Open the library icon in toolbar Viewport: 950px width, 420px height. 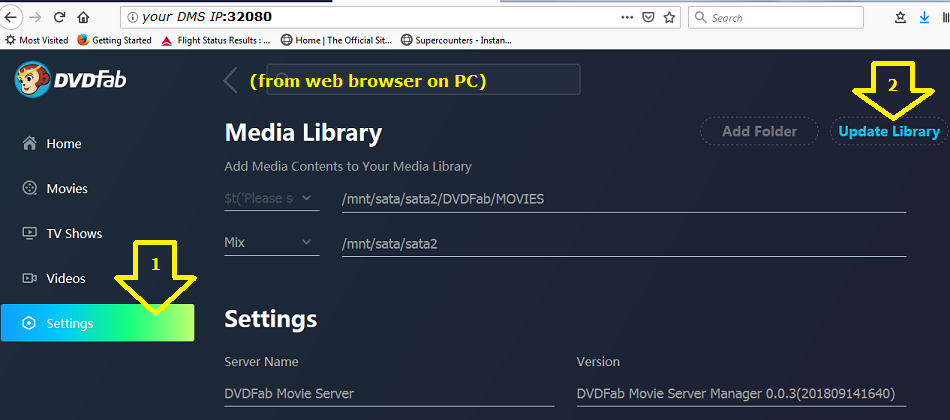pyautogui.click(x=945, y=18)
